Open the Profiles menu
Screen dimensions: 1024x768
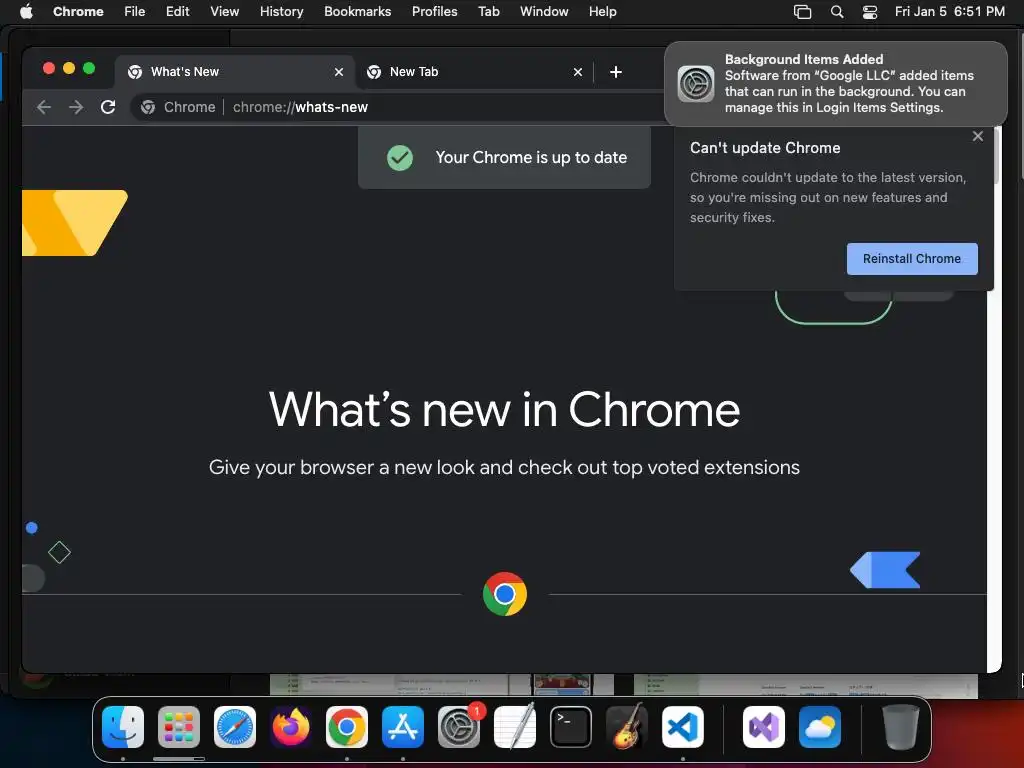pyautogui.click(x=435, y=12)
